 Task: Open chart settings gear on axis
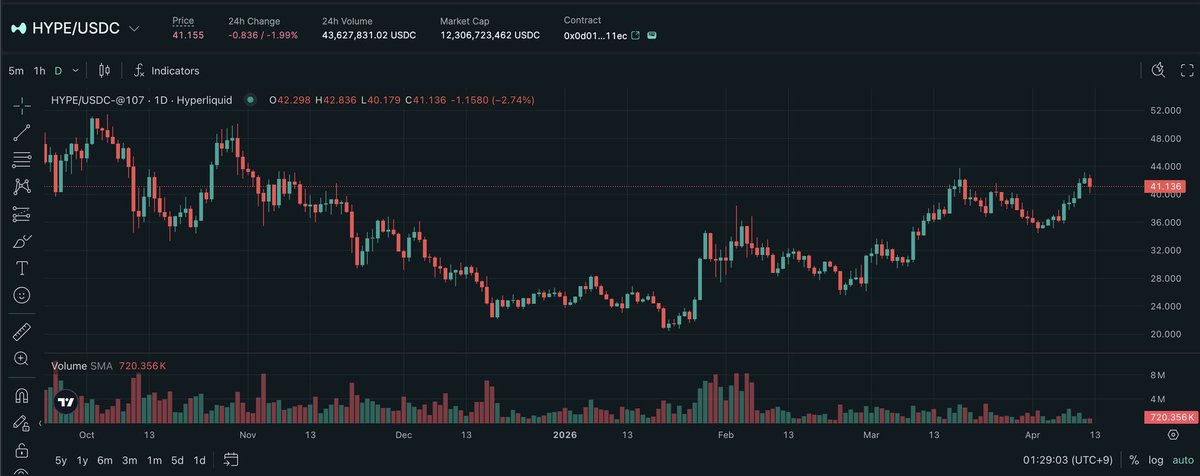1172,435
